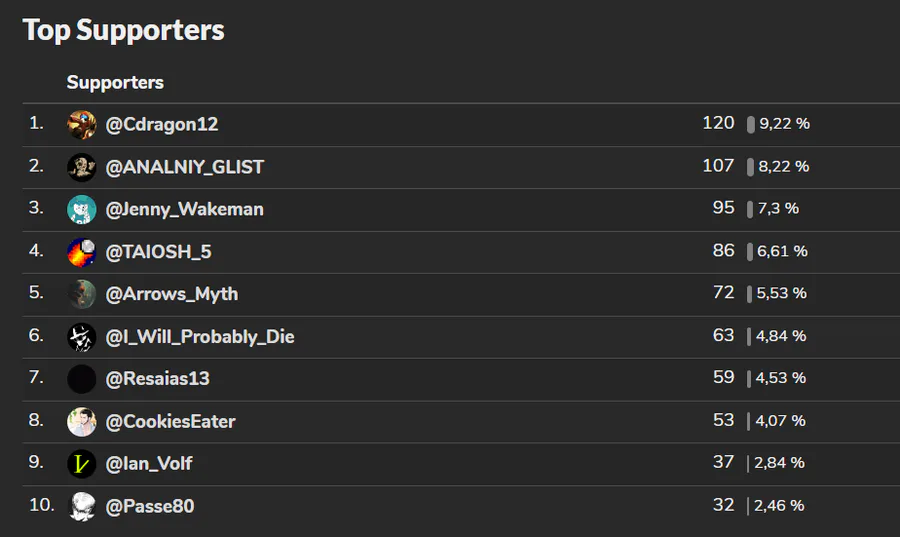Select the 8,22 % bar for ANALNIY_GLIST

tap(750, 167)
